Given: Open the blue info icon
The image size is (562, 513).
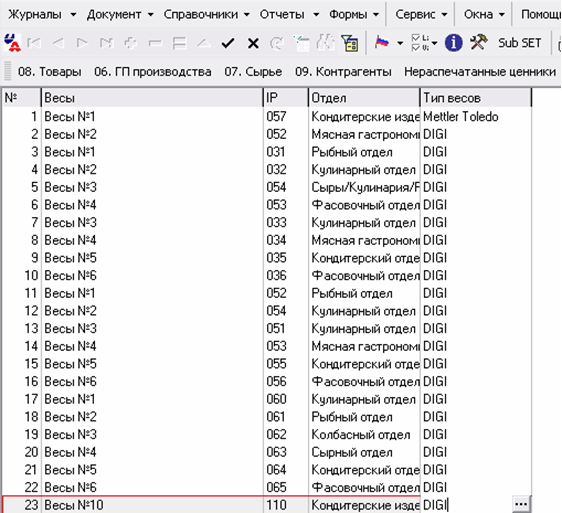Looking at the screenshot, I should 453,43.
